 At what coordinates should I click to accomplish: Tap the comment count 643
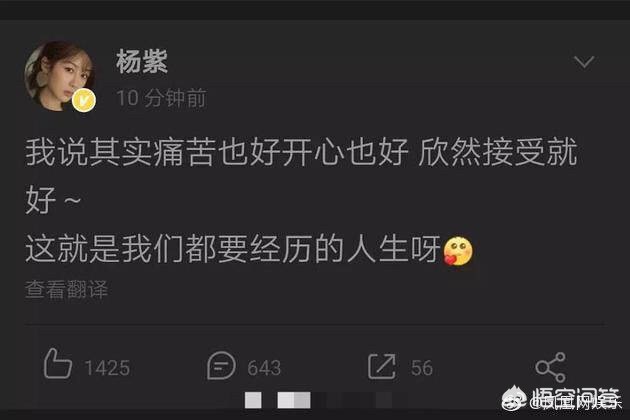tap(264, 368)
